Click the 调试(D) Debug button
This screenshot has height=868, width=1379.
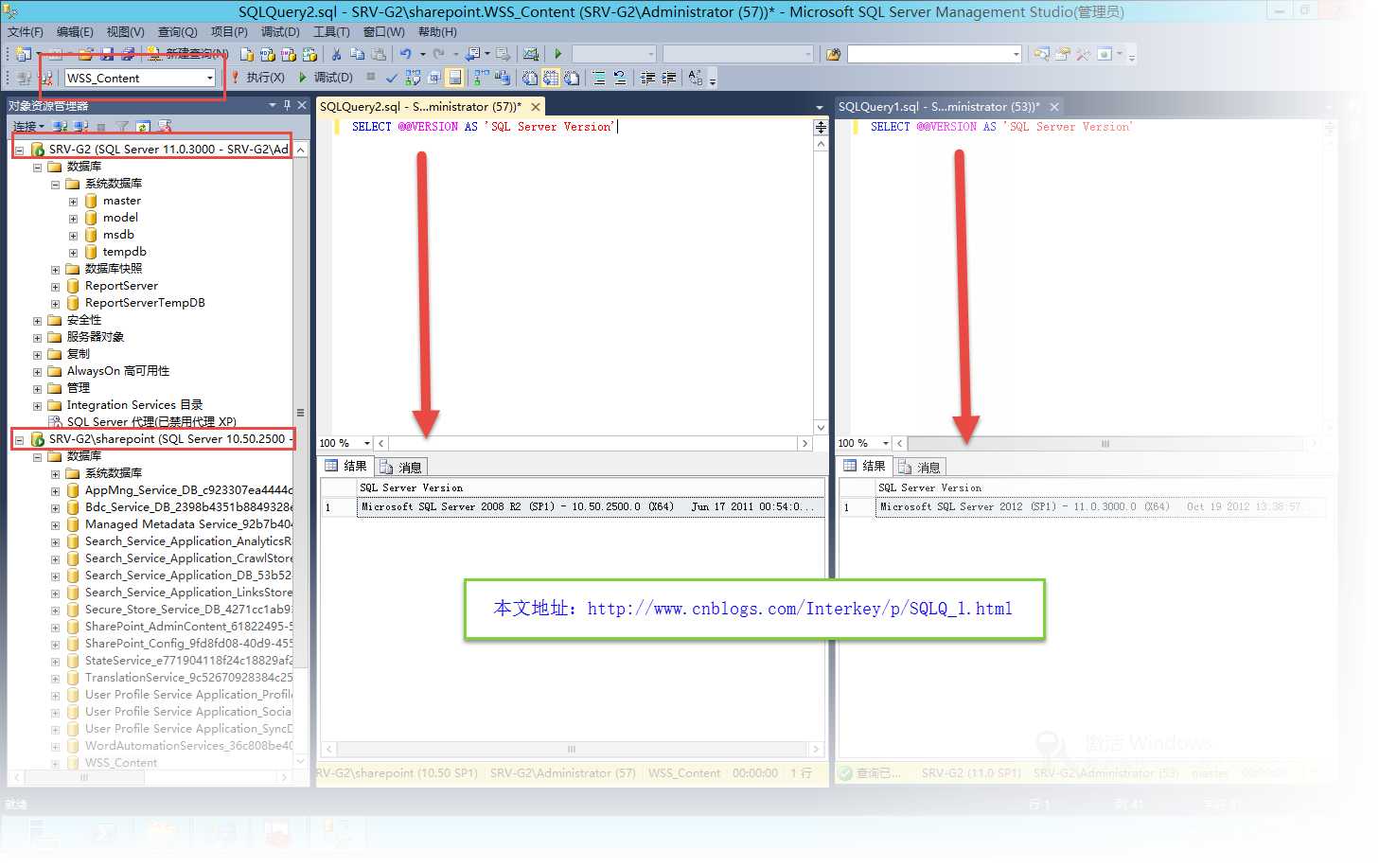(326, 78)
